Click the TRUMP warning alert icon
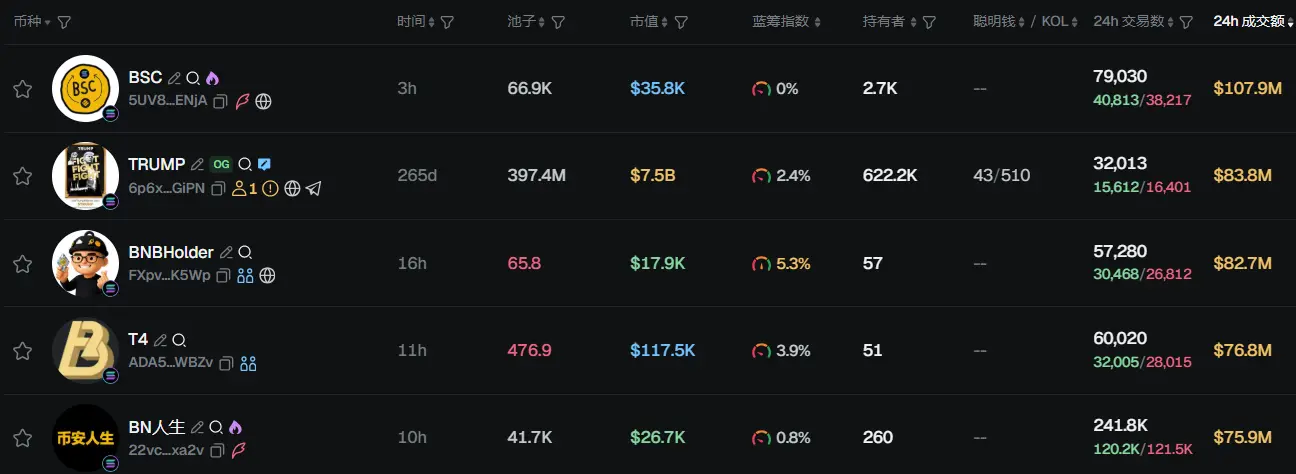 point(270,188)
